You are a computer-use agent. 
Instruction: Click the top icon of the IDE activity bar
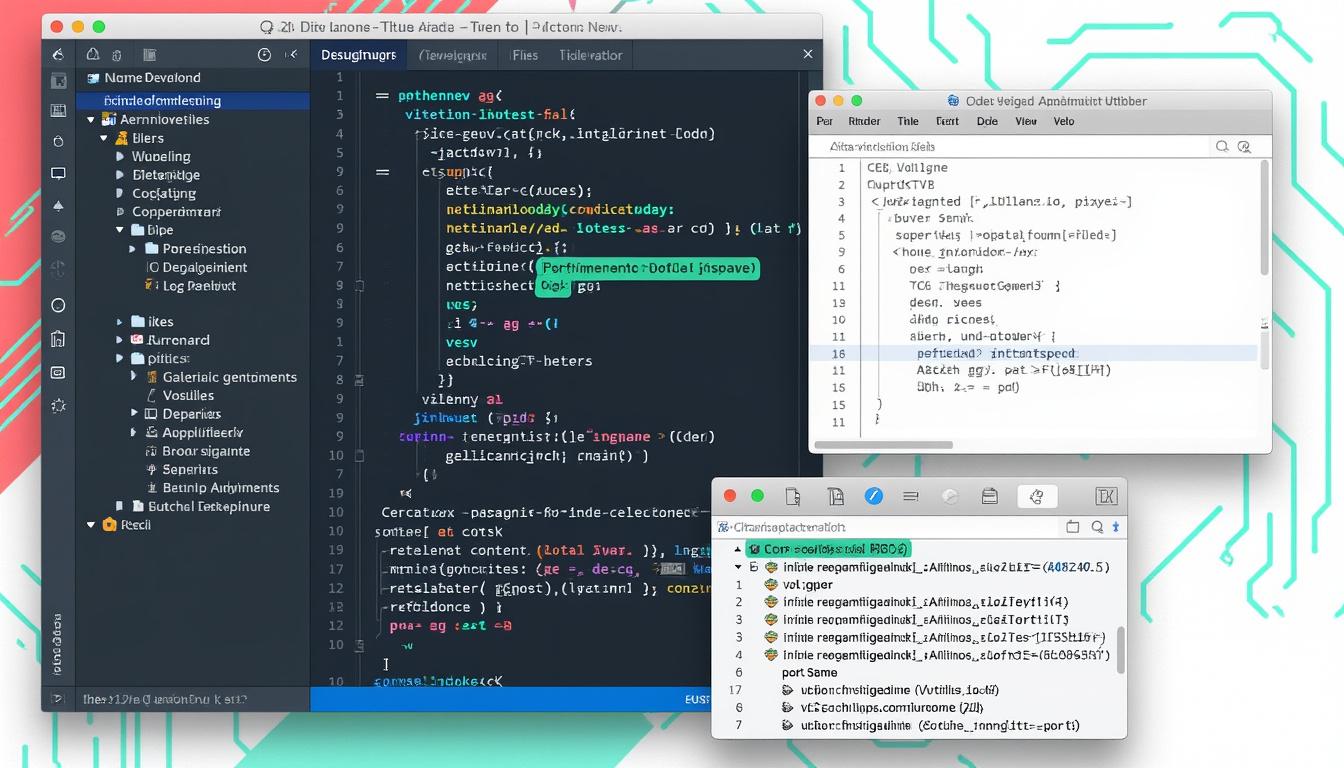point(58,55)
